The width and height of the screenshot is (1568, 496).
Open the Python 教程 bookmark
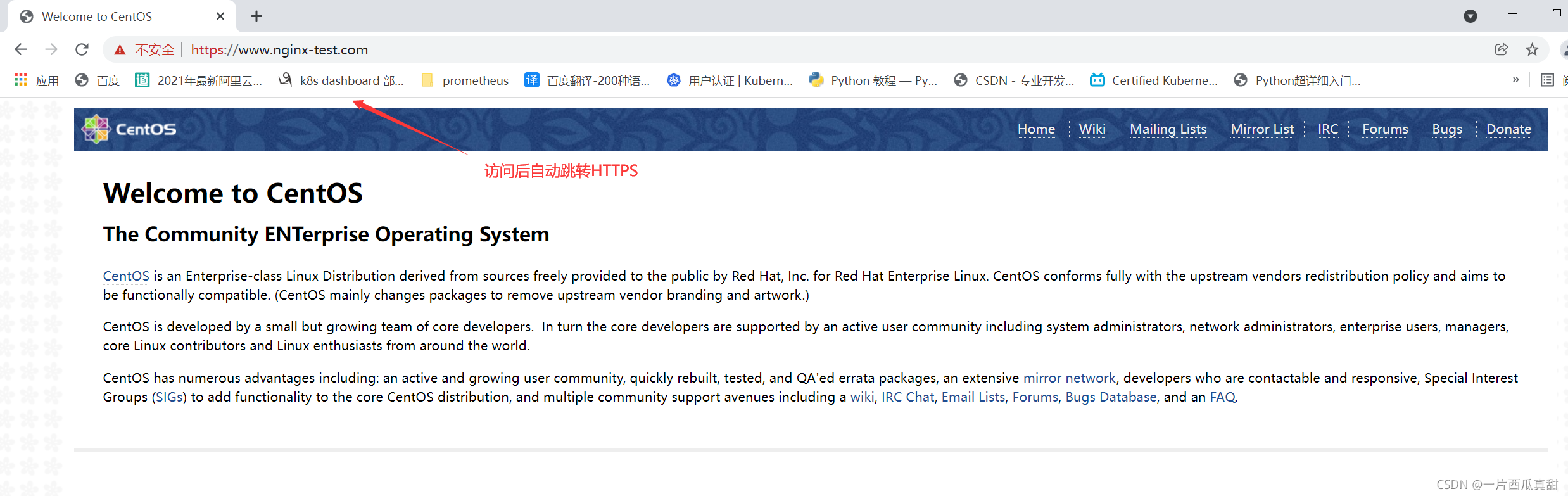(873, 80)
